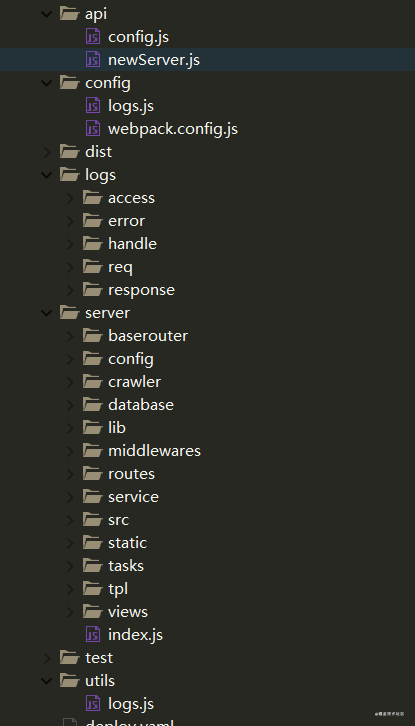Open config.js under api
Image resolution: width=415 pixels, height=726 pixels.
(x=138, y=37)
